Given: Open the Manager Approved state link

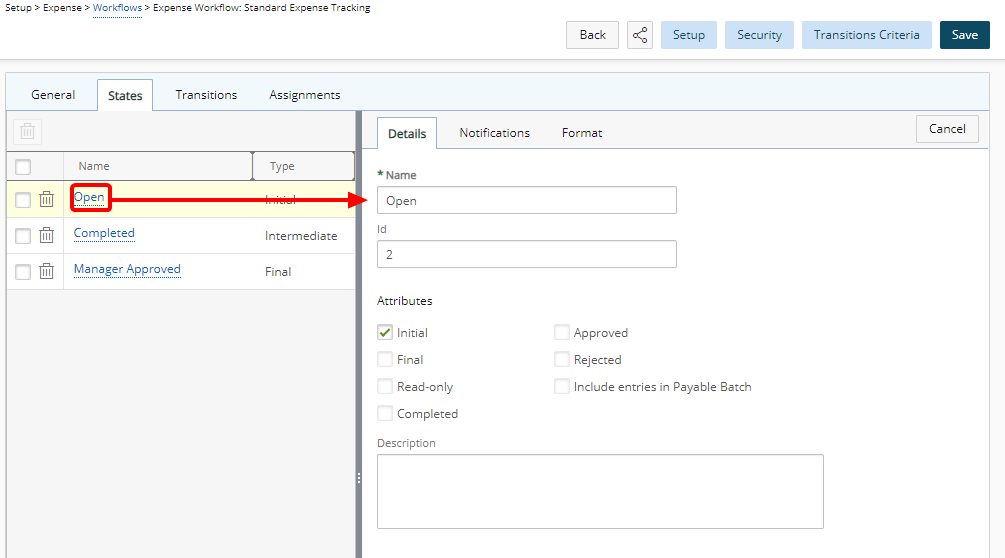Looking at the screenshot, I should 127,269.
